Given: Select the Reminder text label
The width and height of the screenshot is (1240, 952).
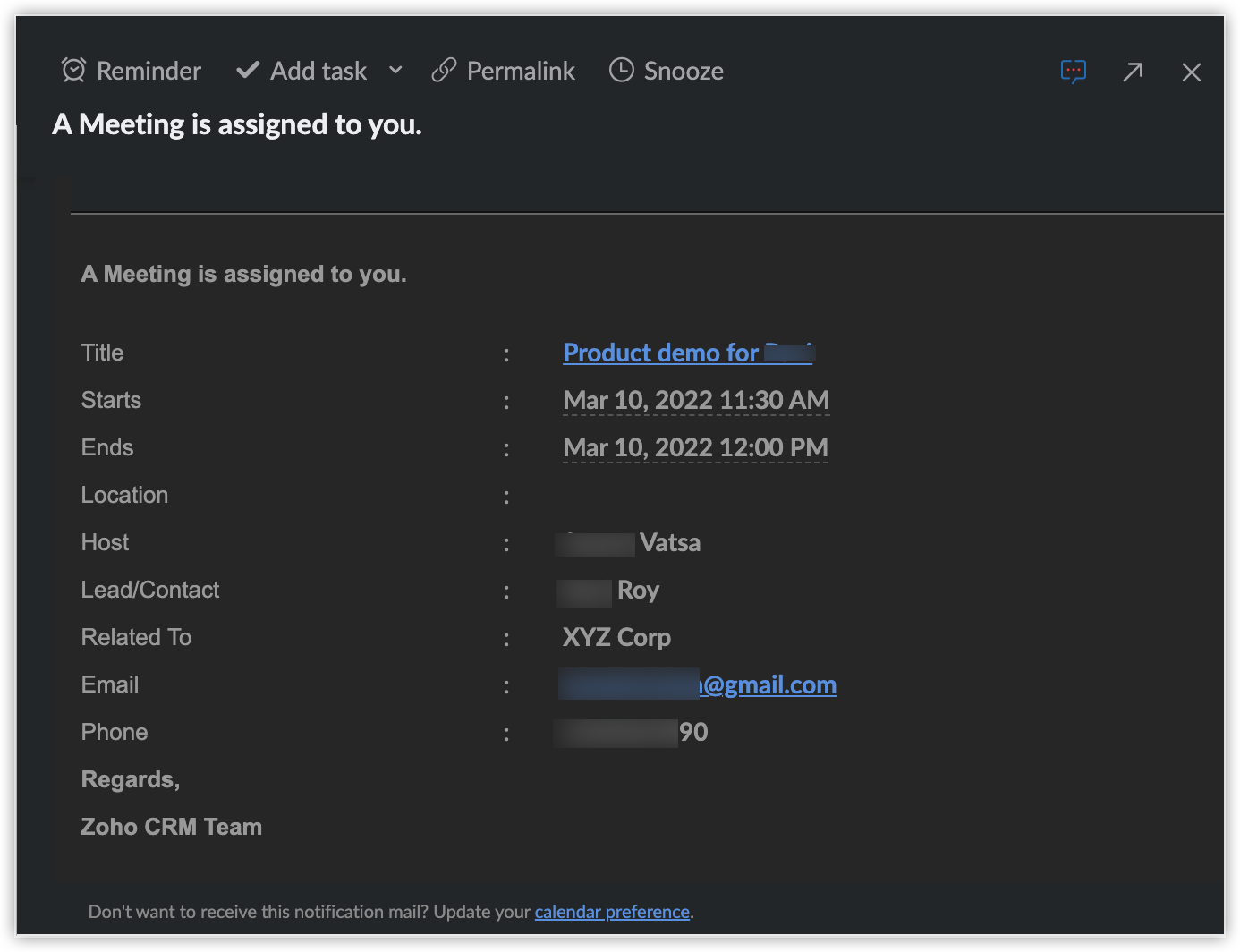Looking at the screenshot, I should click(149, 71).
